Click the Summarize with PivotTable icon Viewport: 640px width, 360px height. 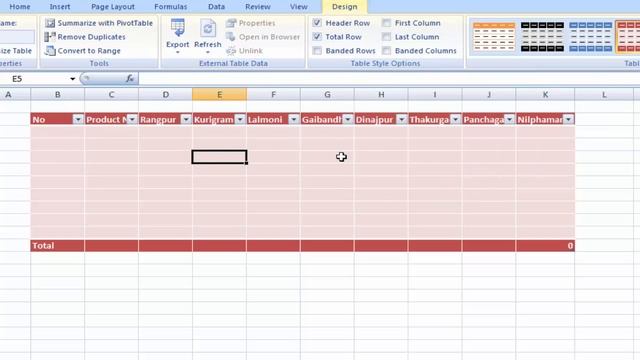50,23
